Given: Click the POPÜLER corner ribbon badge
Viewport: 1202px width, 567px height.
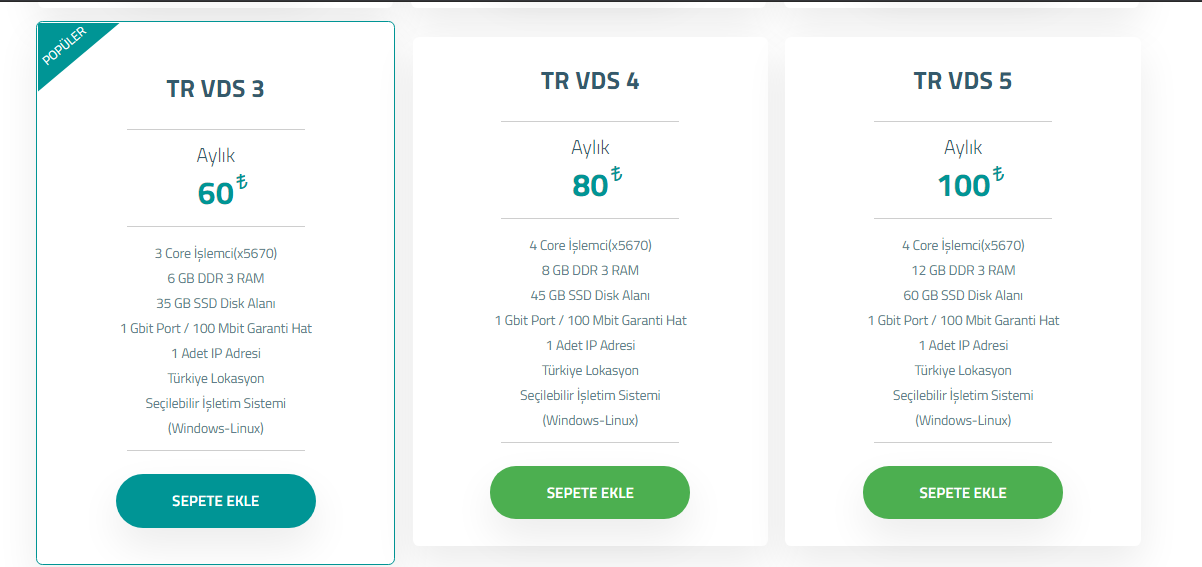Looking at the screenshot, I should (64, 47).
